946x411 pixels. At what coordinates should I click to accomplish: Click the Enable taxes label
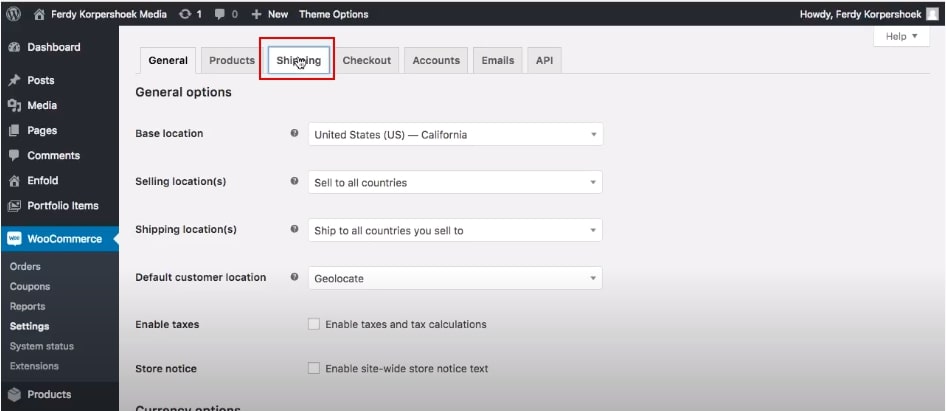tap(167, 324)
